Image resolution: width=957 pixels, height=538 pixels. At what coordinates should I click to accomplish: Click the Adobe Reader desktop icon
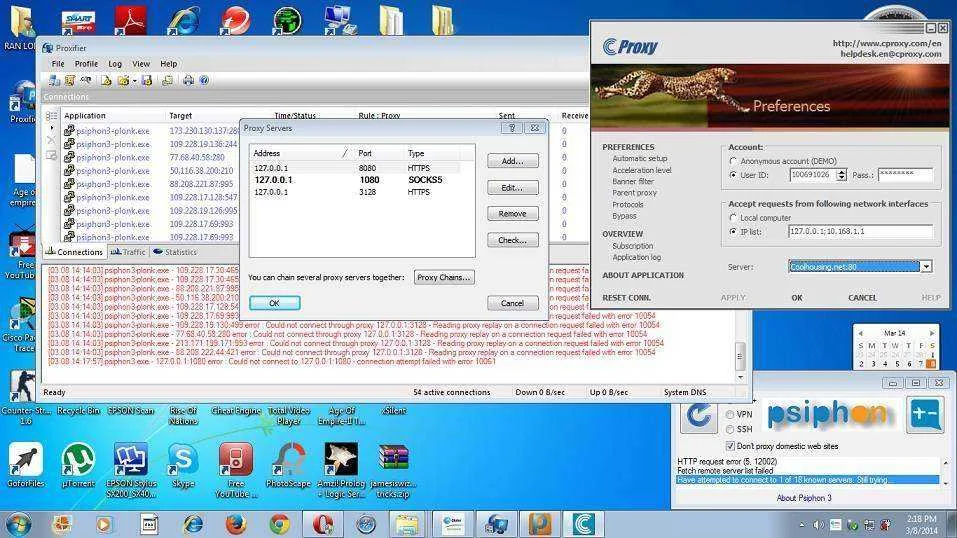[131, 20]
